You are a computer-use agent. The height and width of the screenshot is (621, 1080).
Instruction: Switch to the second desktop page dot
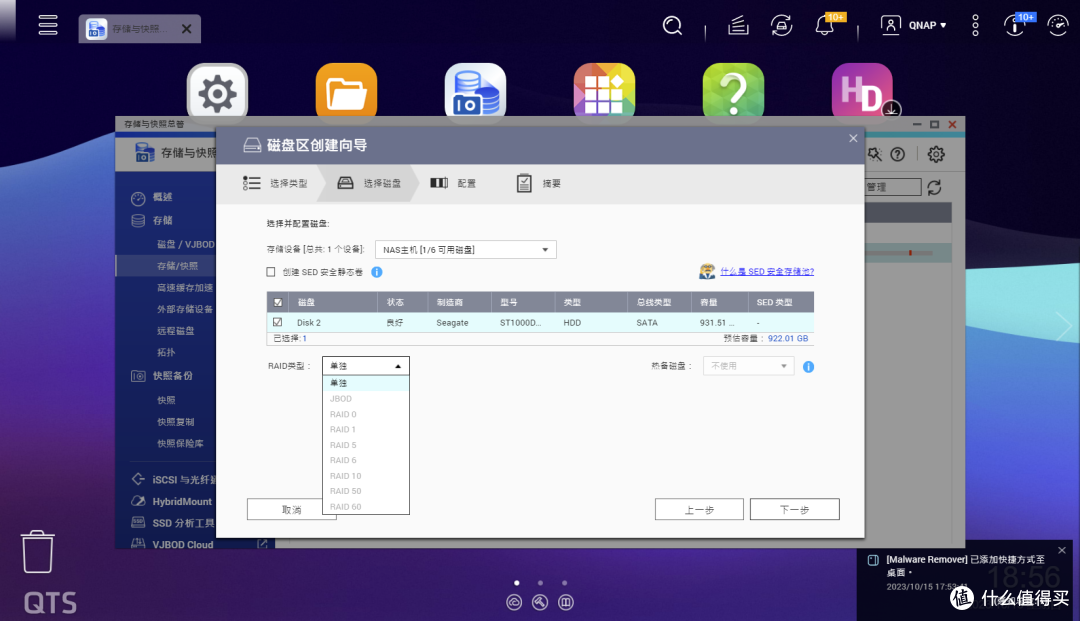coord(541,583)
